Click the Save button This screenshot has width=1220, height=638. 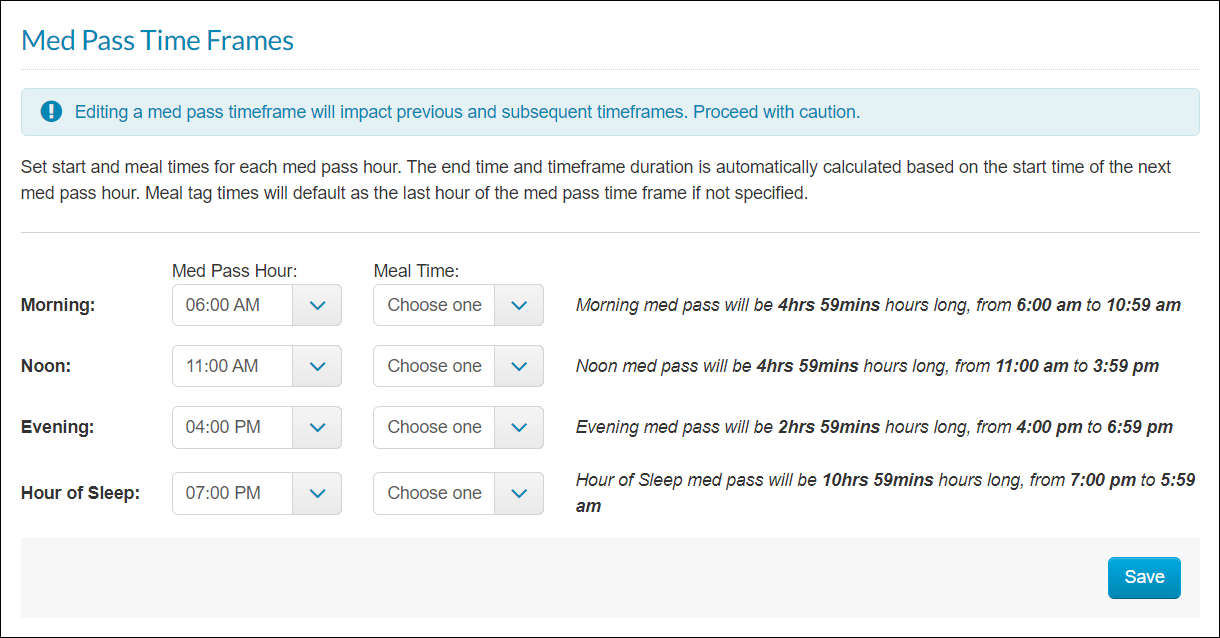tap(1144, 577)
